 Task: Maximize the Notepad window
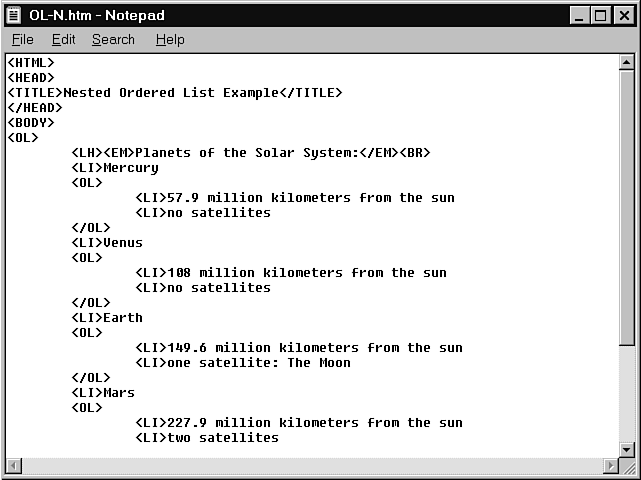[x=601, y=16]
